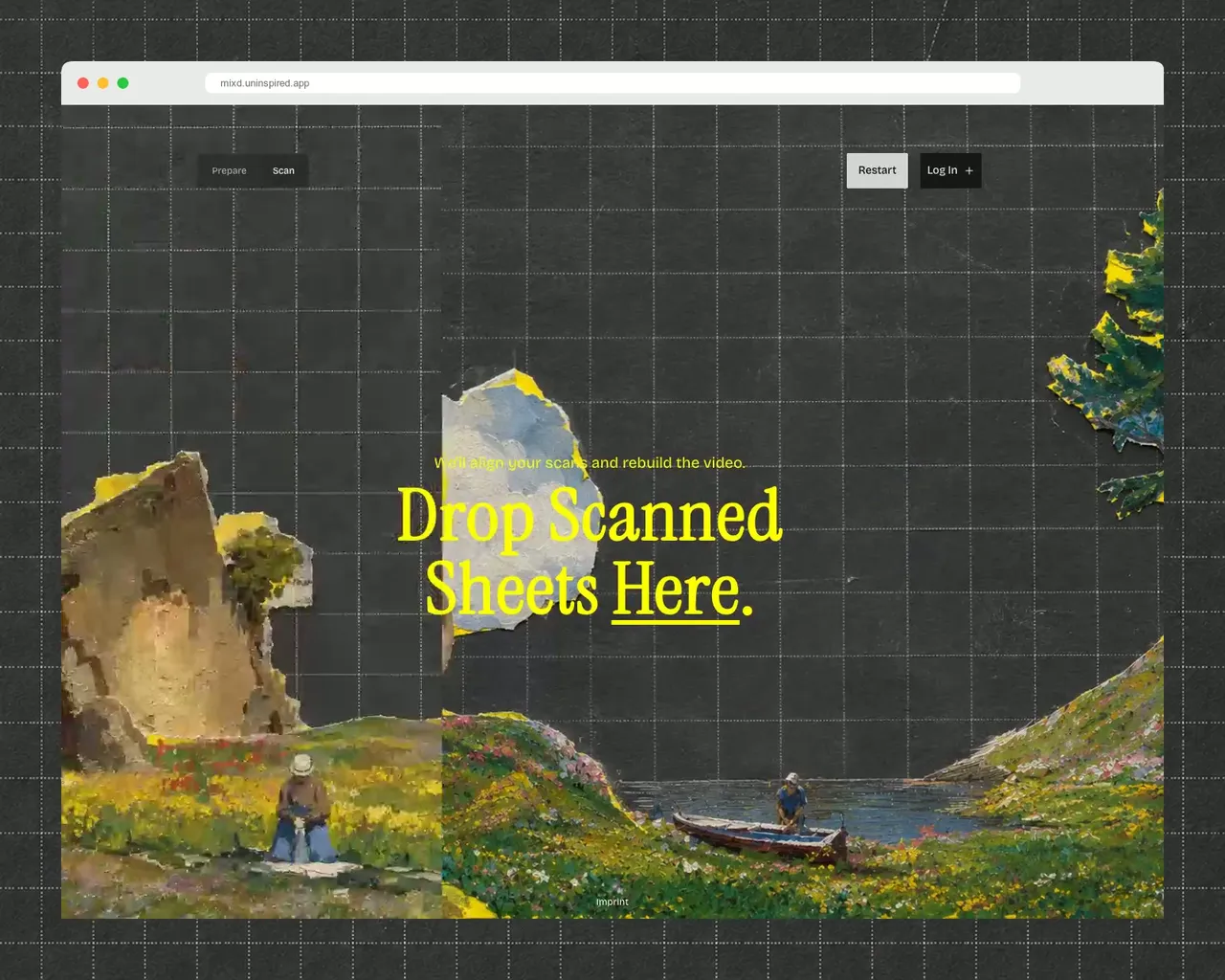Click the man standing in the boat

click(791, 801)
